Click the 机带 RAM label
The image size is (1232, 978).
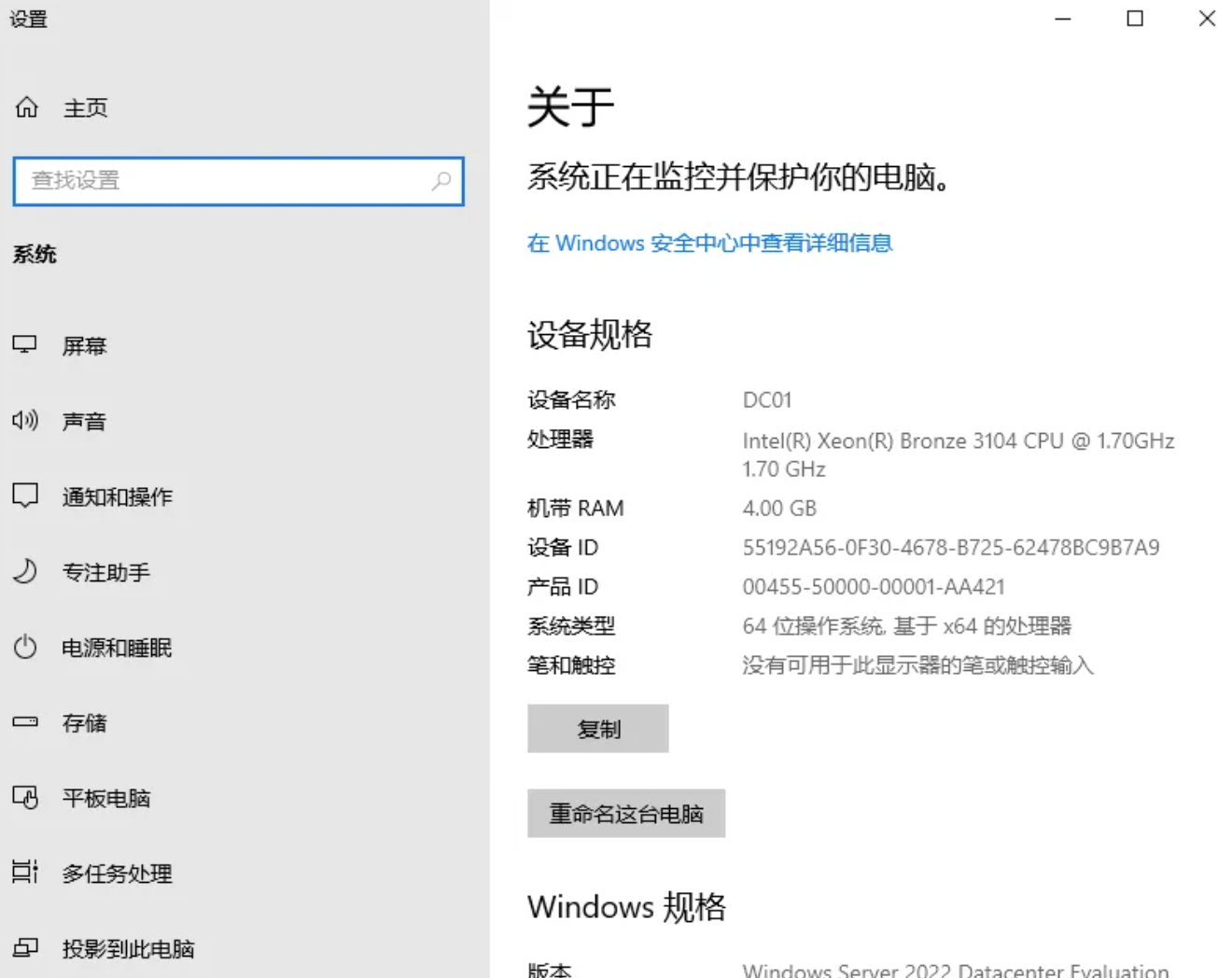click(575, 509)
